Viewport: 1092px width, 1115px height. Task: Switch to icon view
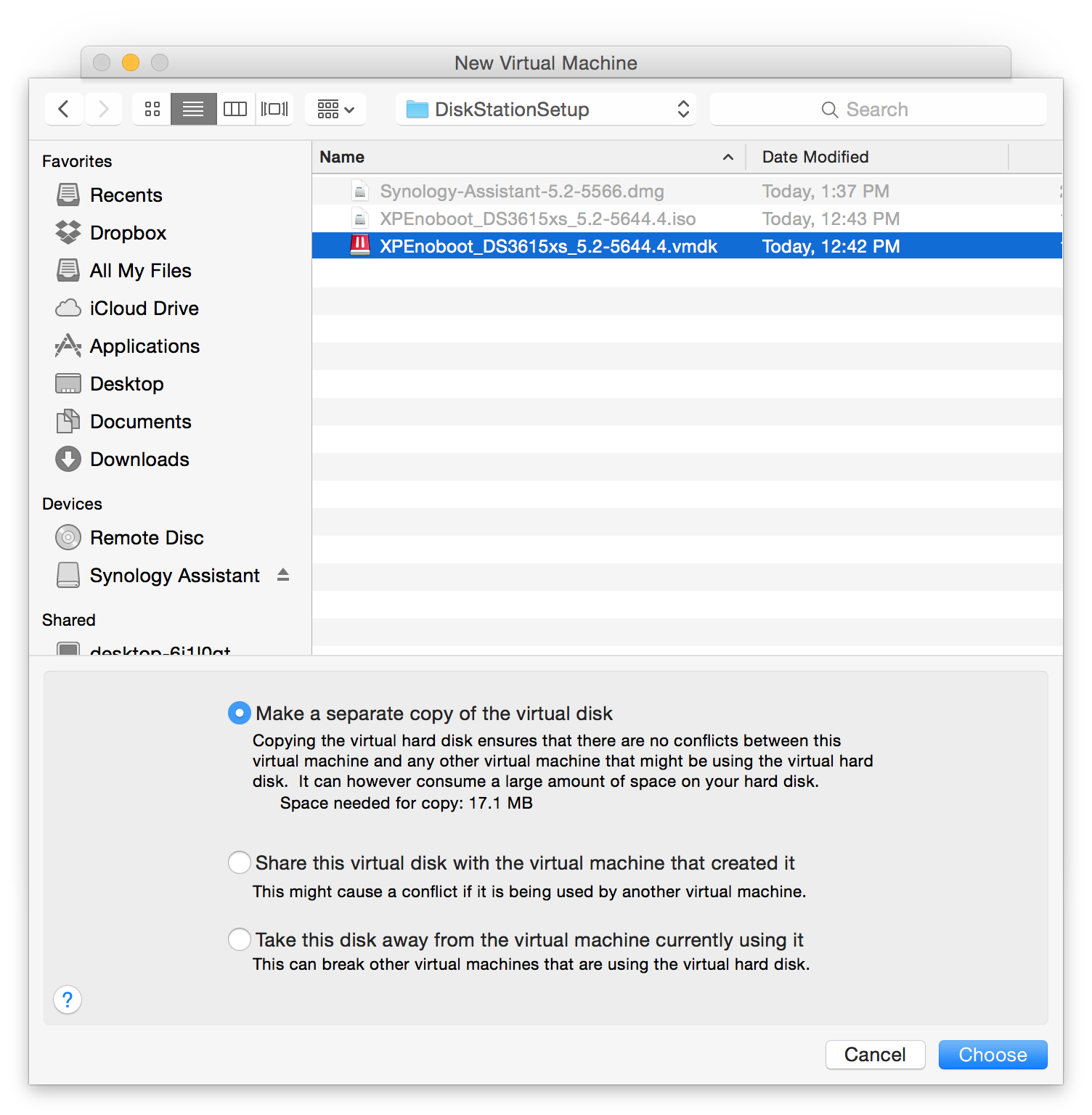[x=152, y=109]
